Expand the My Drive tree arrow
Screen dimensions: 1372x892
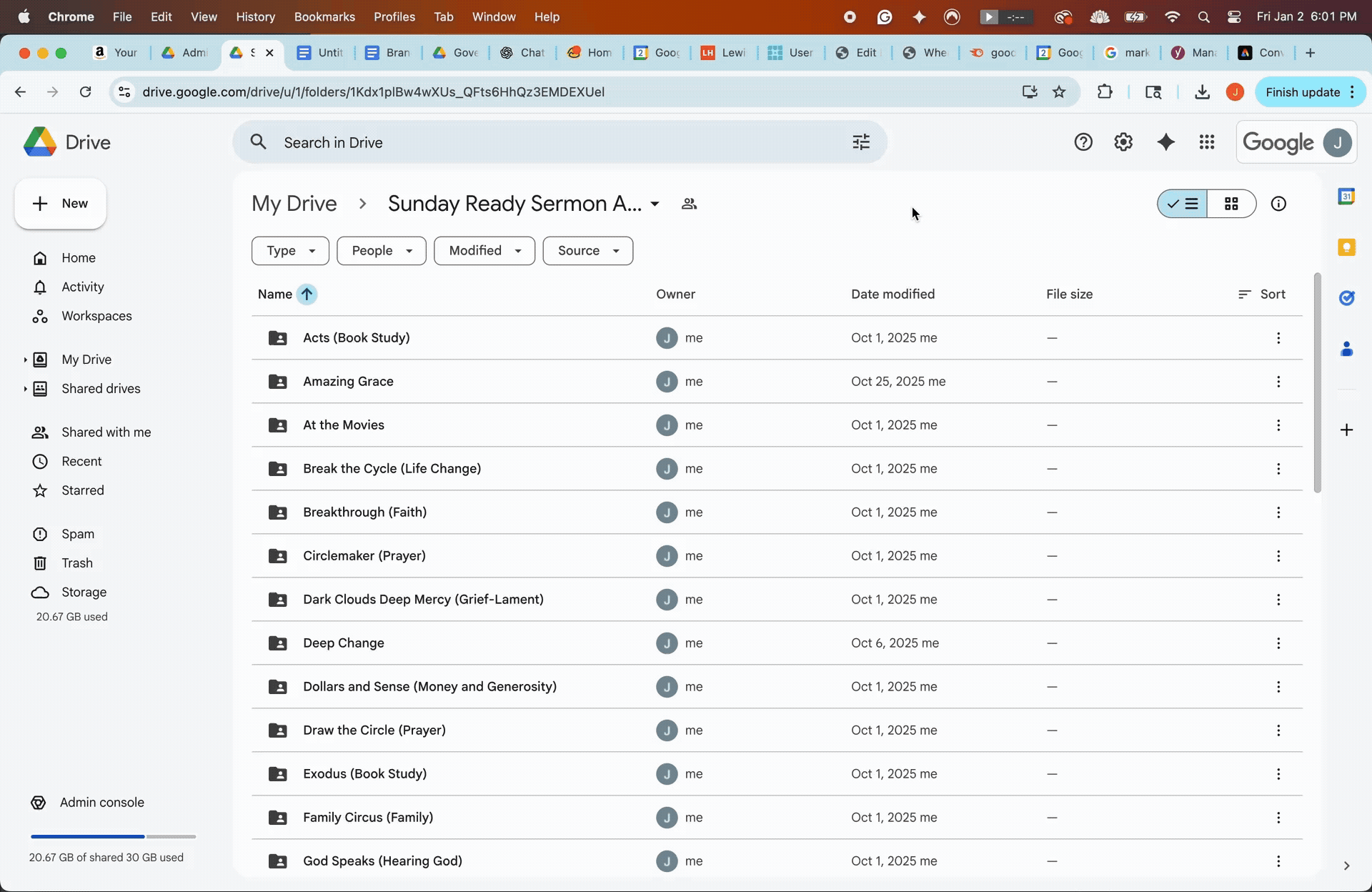[x=25, y=360]
